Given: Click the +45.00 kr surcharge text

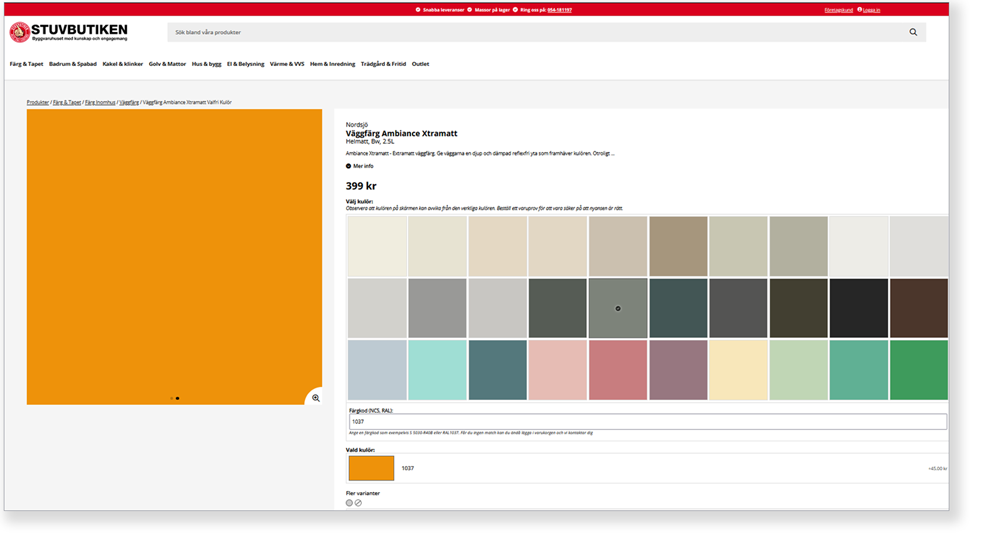Looking at the screenshot, I should pos(937,469).
